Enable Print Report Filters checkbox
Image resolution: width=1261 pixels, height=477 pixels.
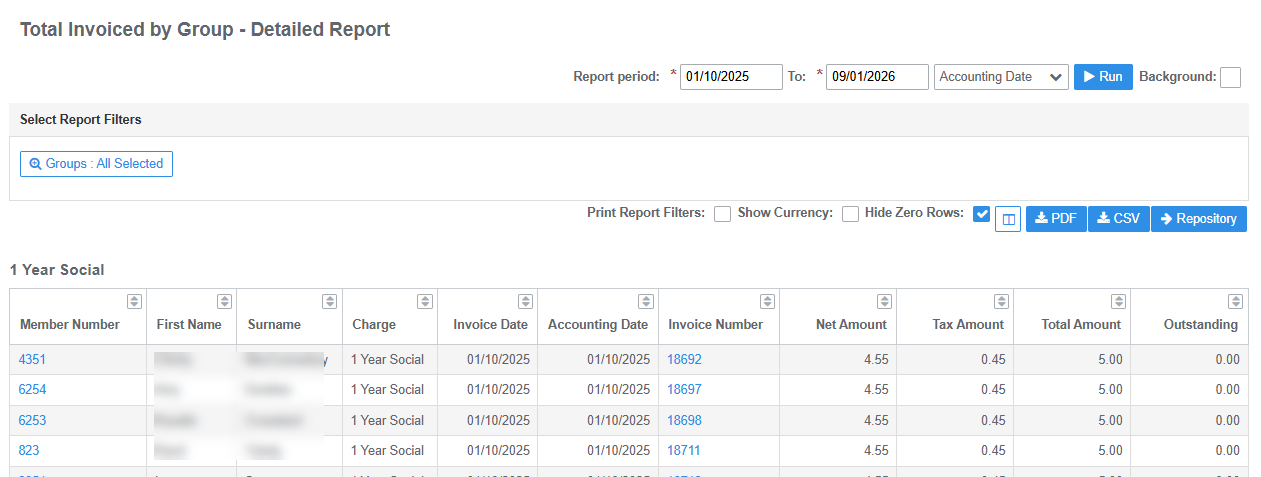pyautogui.click(x=722, y=214)
